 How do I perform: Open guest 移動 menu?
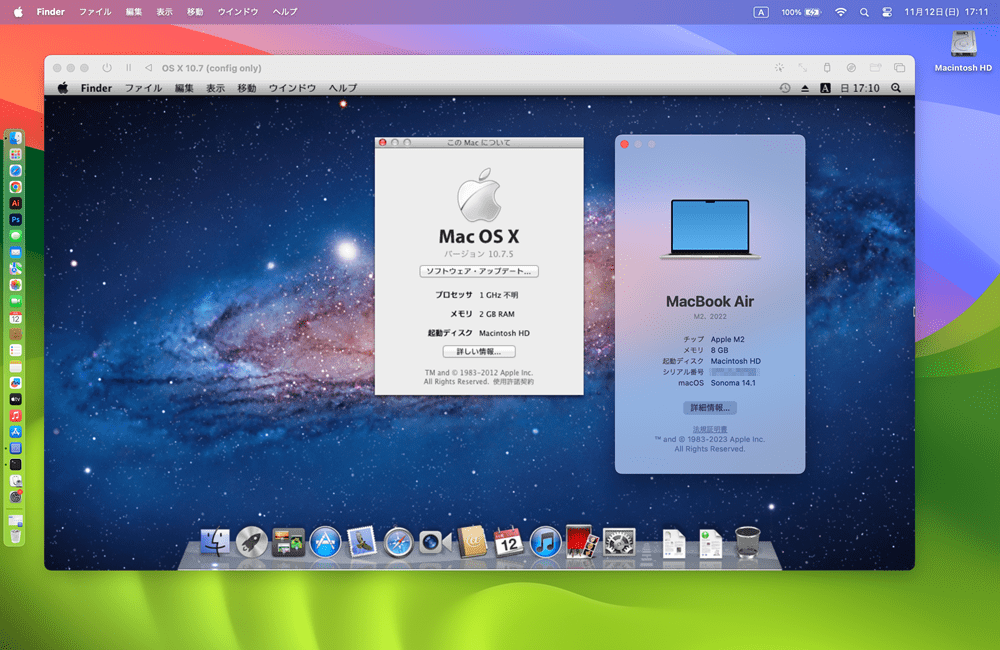click(x=246, y=88)
